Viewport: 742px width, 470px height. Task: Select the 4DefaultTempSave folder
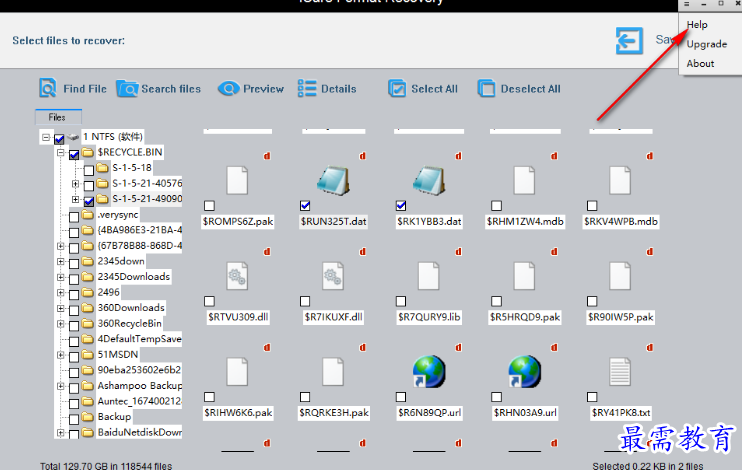139,339
